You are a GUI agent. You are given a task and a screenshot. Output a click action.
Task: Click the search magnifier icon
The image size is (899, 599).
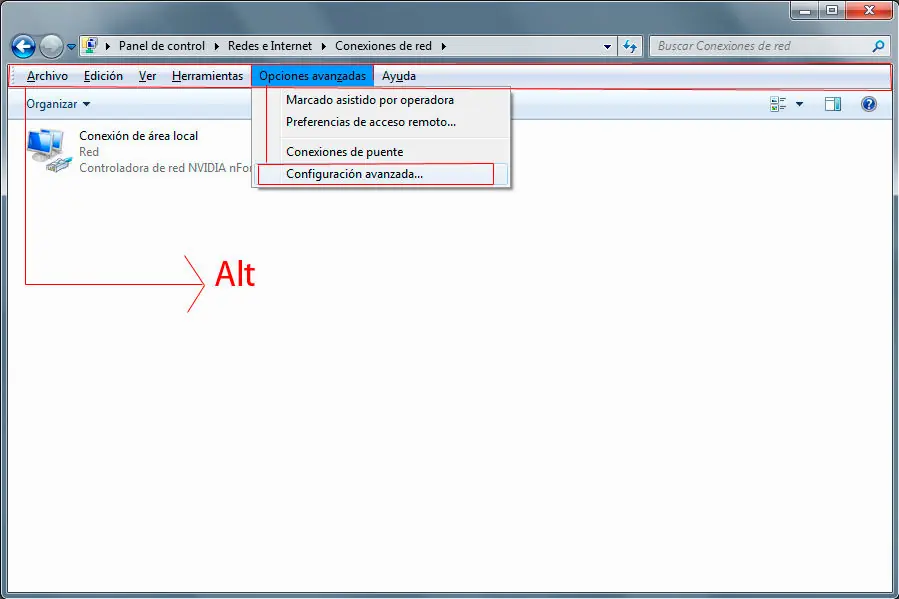tap(878, 46)
